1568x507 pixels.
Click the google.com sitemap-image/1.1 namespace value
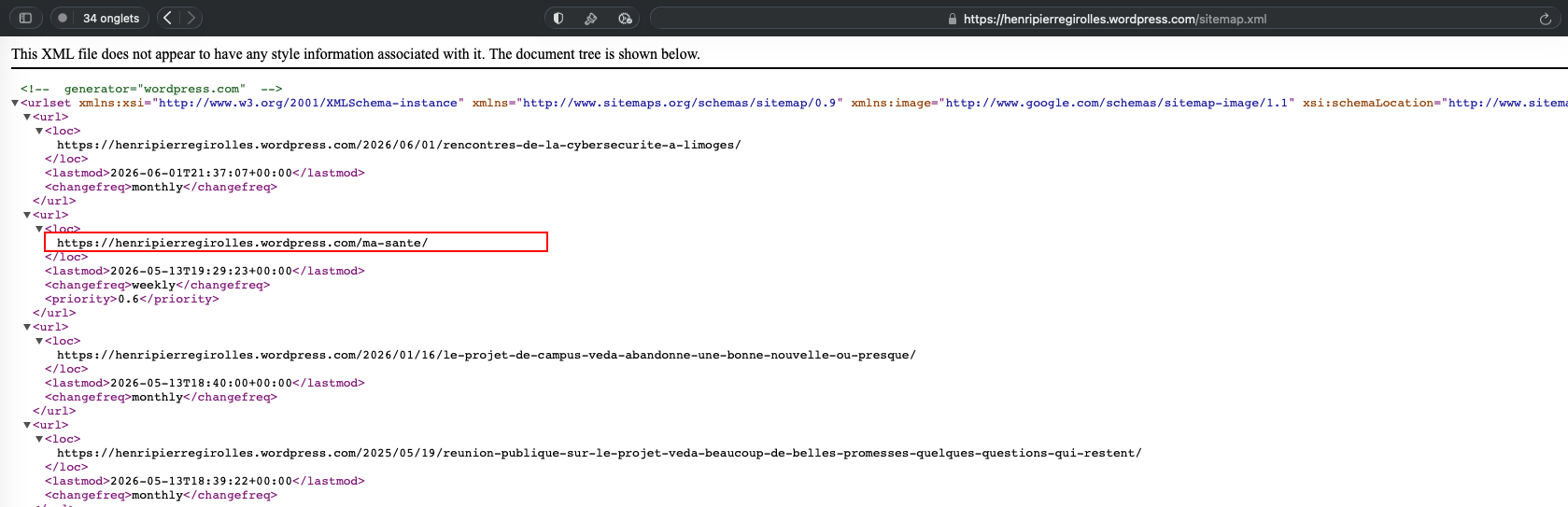pyautogui.click(x=1117, y=103)
